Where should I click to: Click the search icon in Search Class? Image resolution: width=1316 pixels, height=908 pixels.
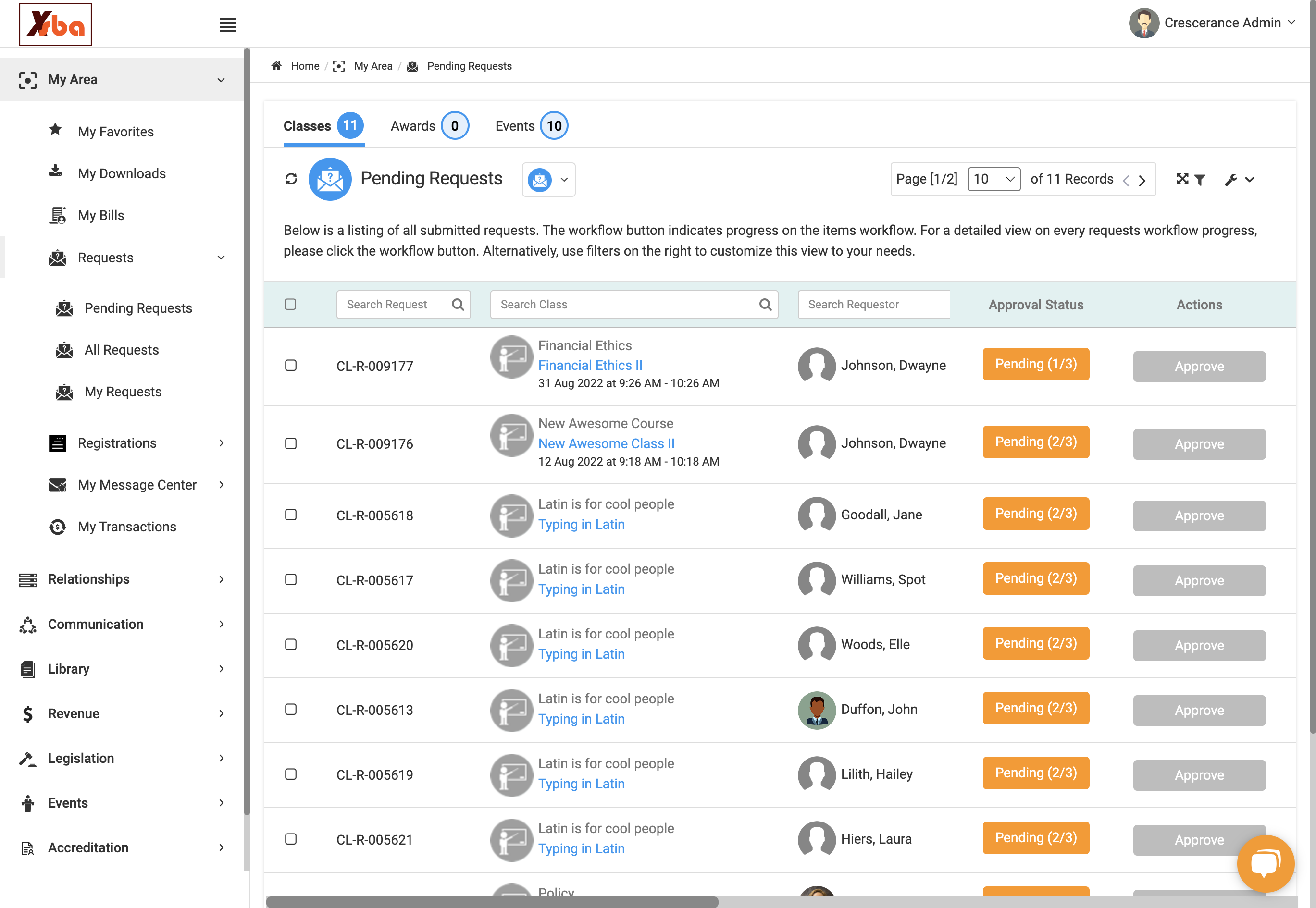[765, 305]
